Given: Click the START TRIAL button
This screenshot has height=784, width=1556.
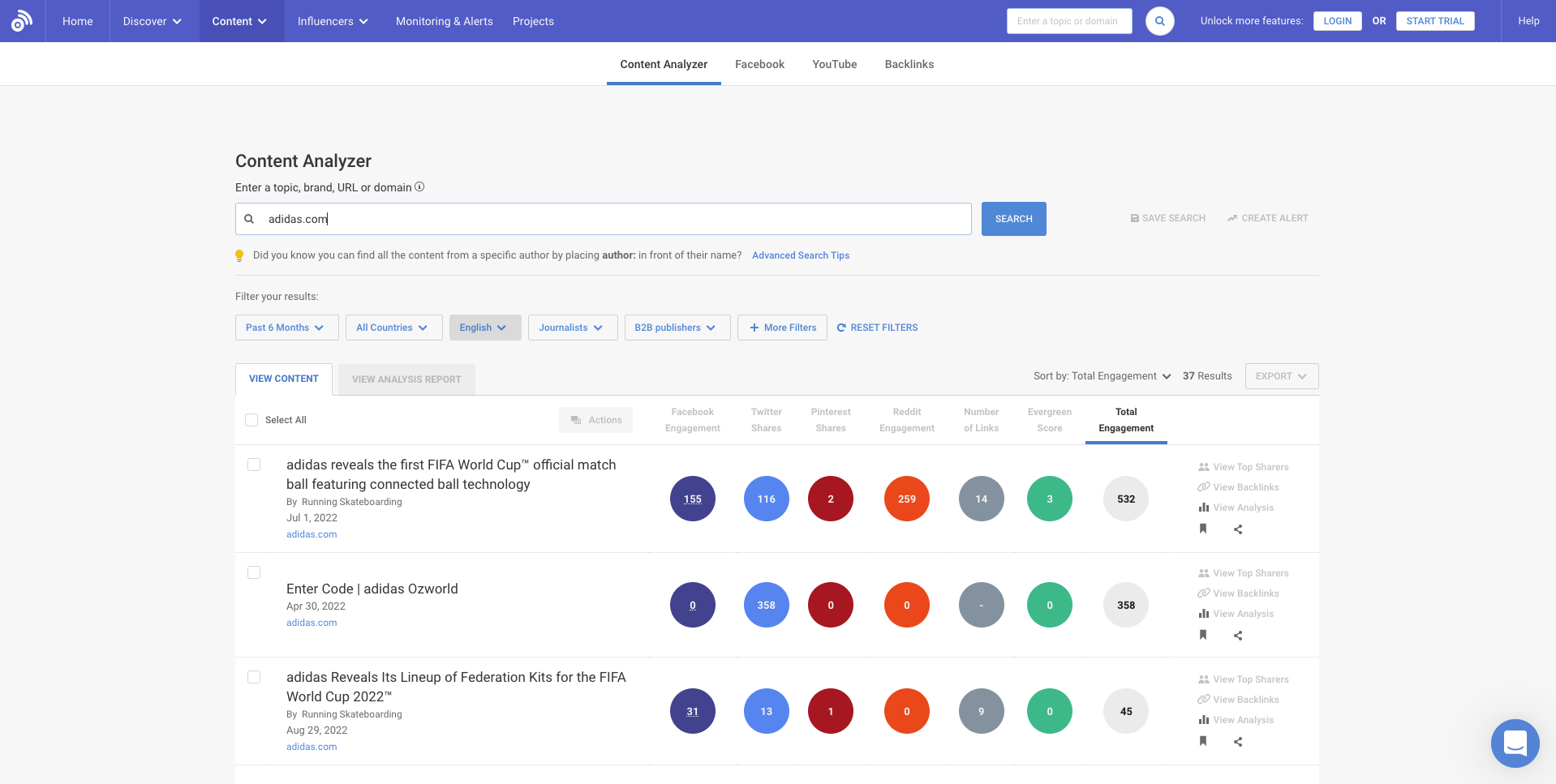Looking at the screenshot, I should 1435,21.
